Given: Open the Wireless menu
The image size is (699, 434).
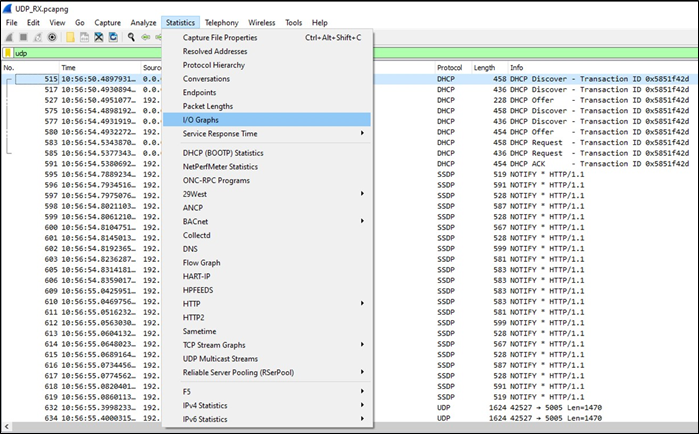Looking at the screenshot, I should (262, 23).
